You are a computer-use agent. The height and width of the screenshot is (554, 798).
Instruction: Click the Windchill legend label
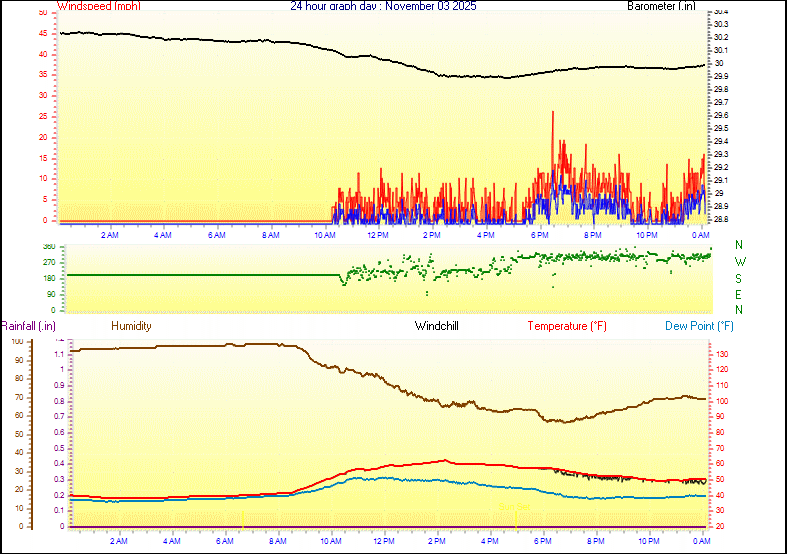(x=437, y=326)
